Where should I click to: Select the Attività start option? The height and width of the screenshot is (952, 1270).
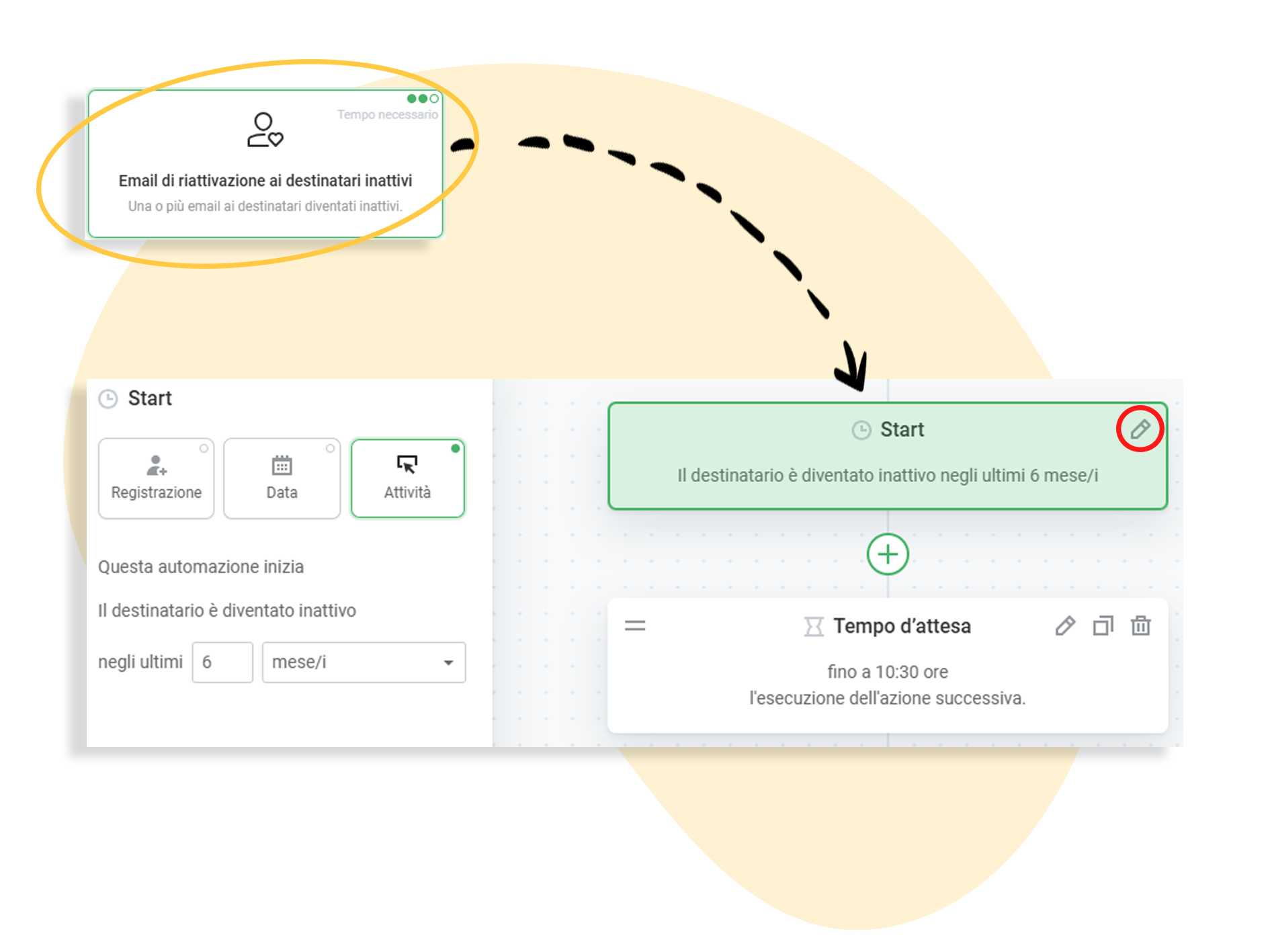click(x=407, y=478)
